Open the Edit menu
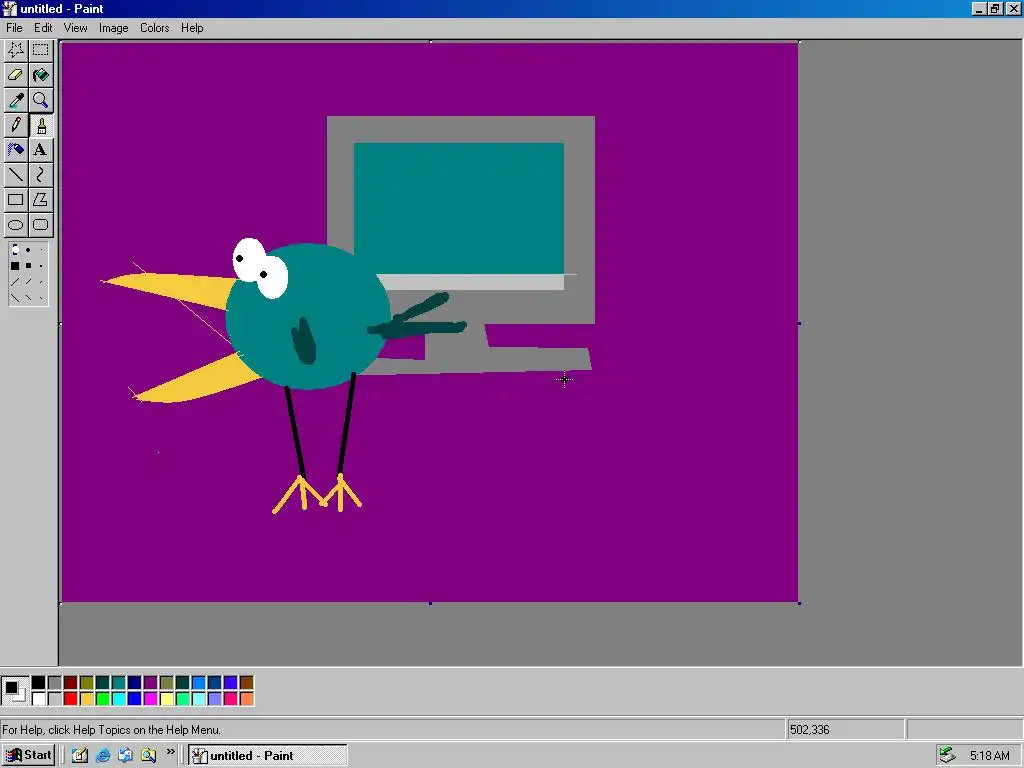This screenshot has height=768, width=1024. pyautogui.click(x=43, y=28)
